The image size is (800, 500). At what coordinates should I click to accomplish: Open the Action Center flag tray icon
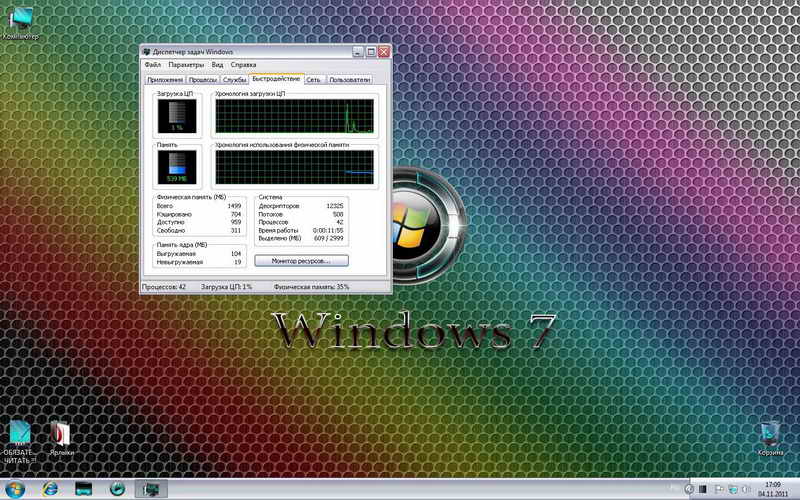click(x=718, y=490)
